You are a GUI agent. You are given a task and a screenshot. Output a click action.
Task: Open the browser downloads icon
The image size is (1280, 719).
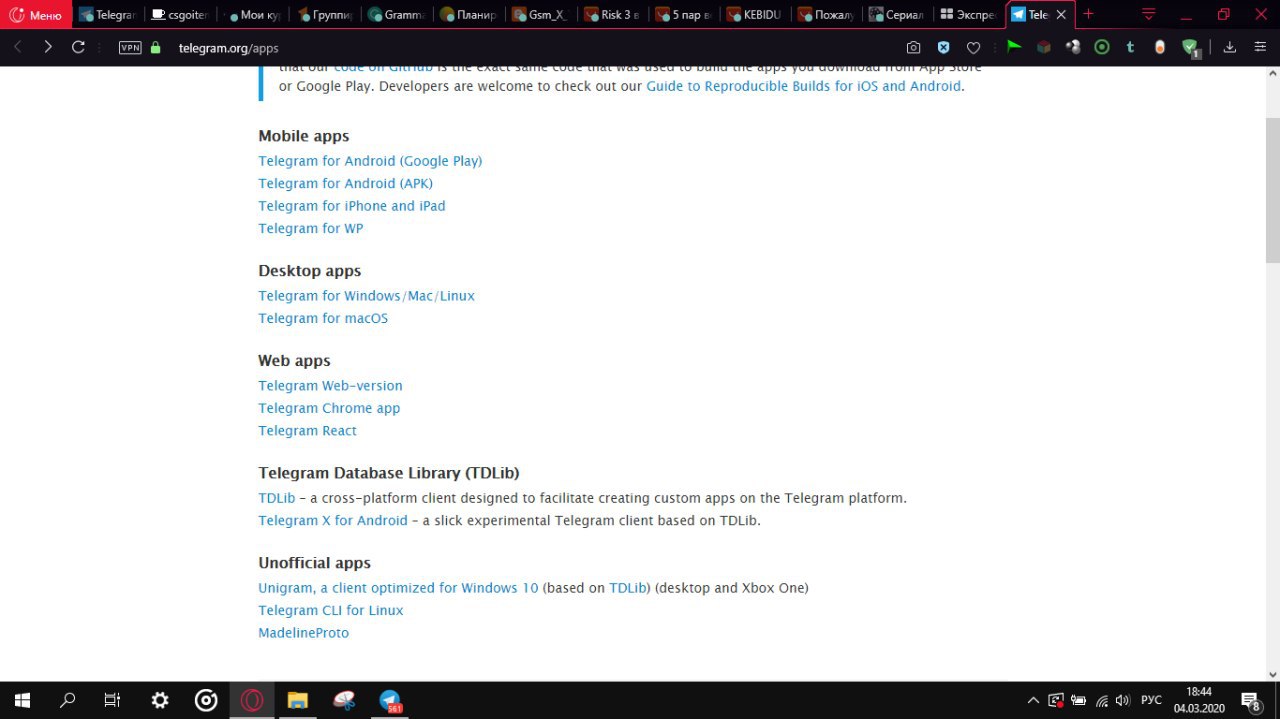[x=1230, y=47]
